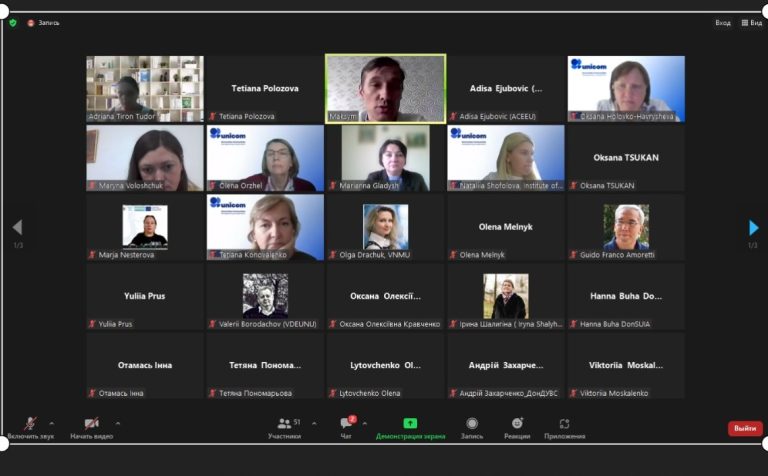Select Olena Melnyk participant tile
The image size is (768, 476).
505,227
